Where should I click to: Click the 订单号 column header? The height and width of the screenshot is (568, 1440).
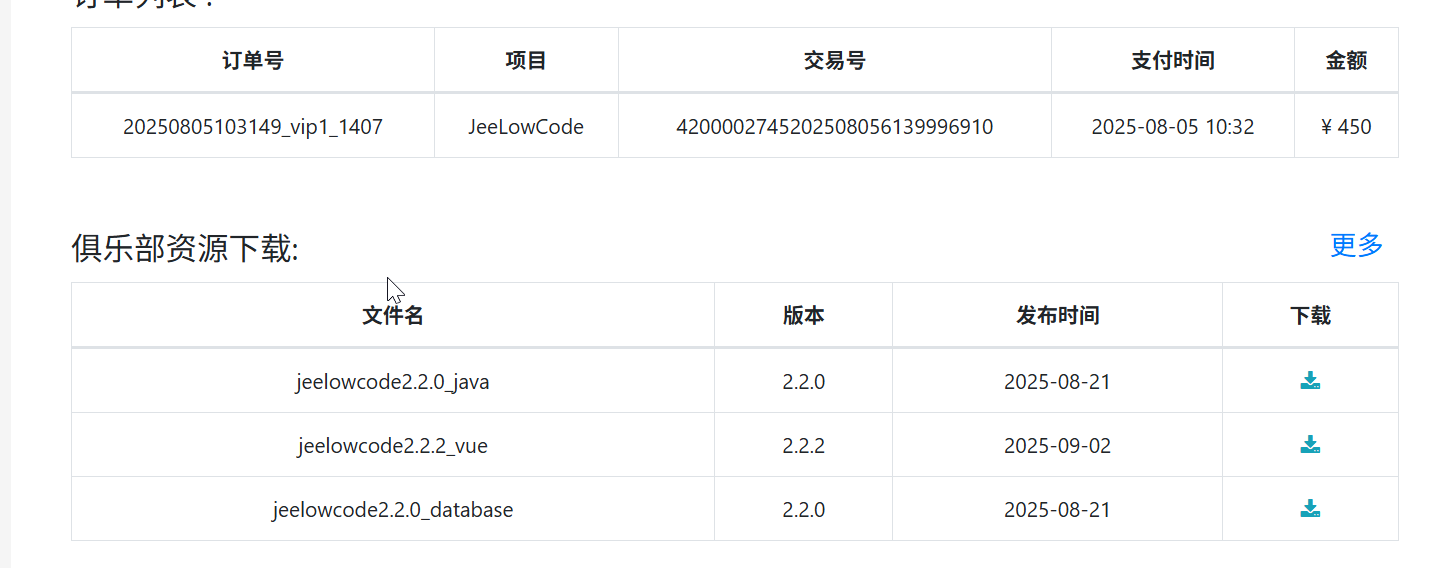point(253,61)
